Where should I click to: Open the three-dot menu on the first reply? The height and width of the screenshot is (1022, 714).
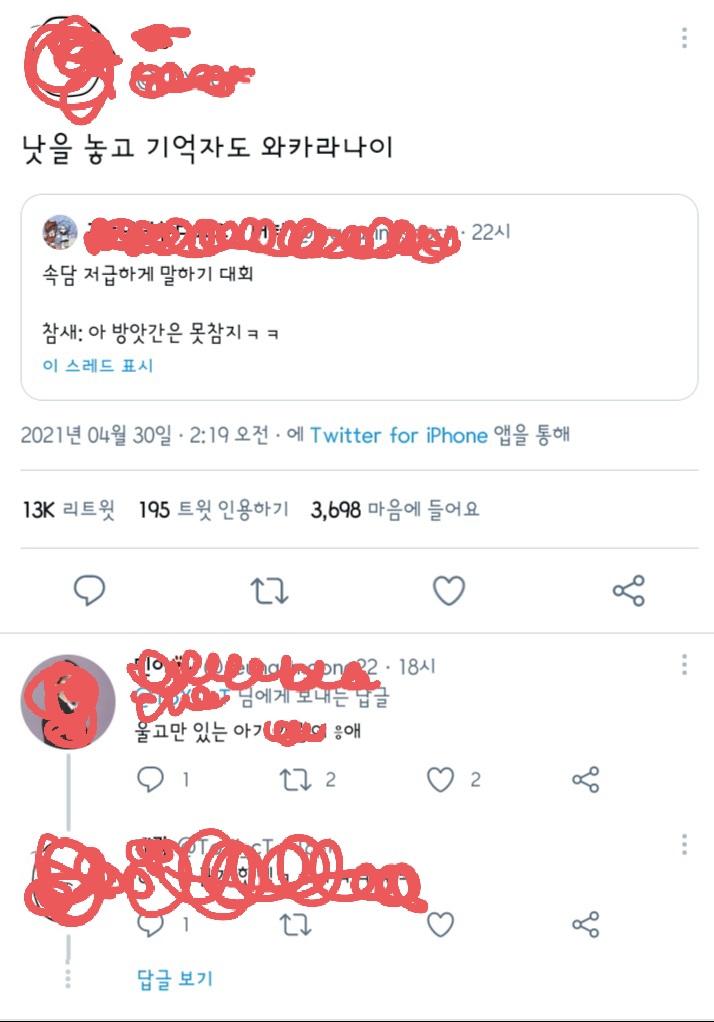pyautogui.click(x=684, y=665)
